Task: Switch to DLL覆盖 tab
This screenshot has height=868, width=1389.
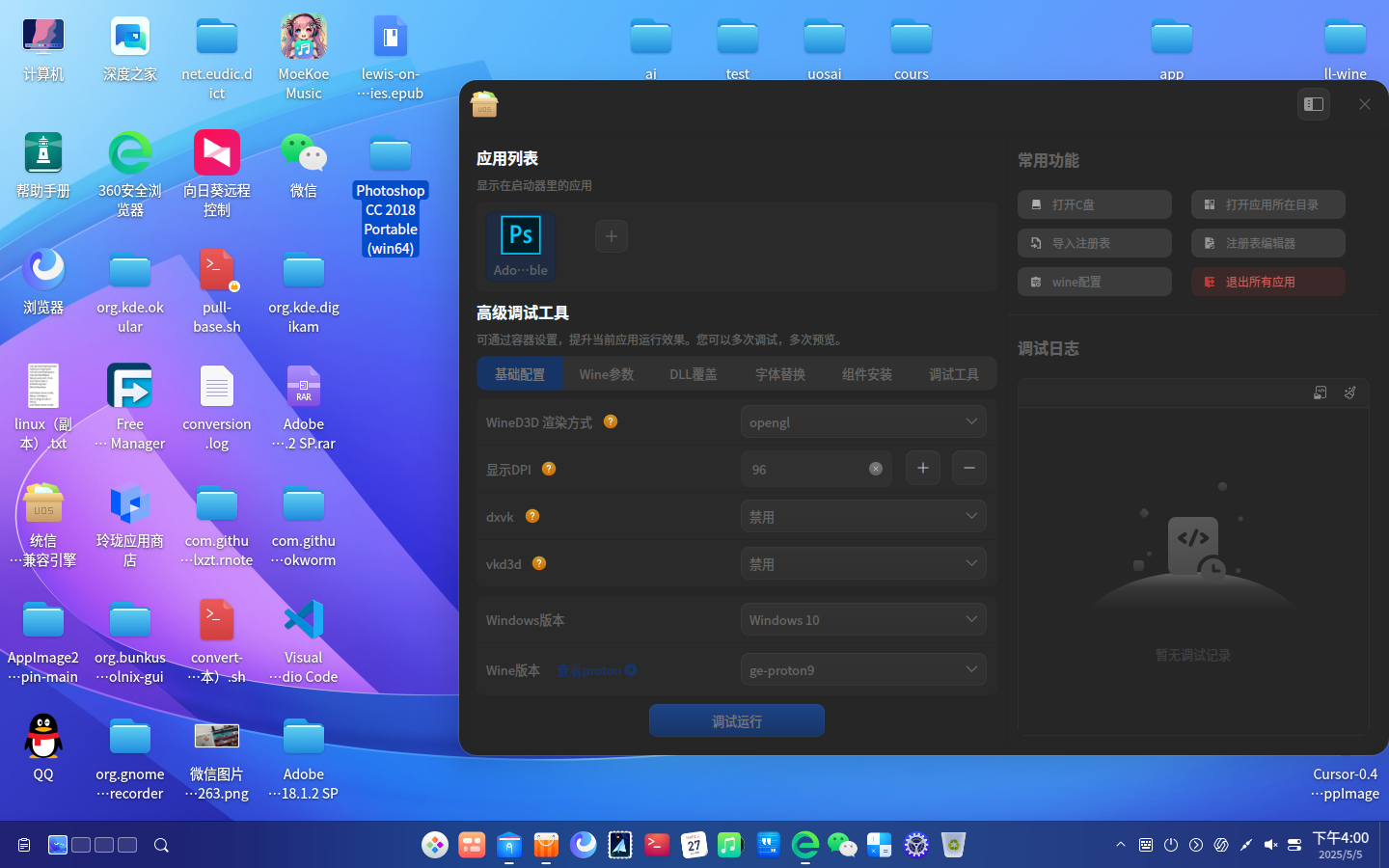Action: click(x=694, y=374)
